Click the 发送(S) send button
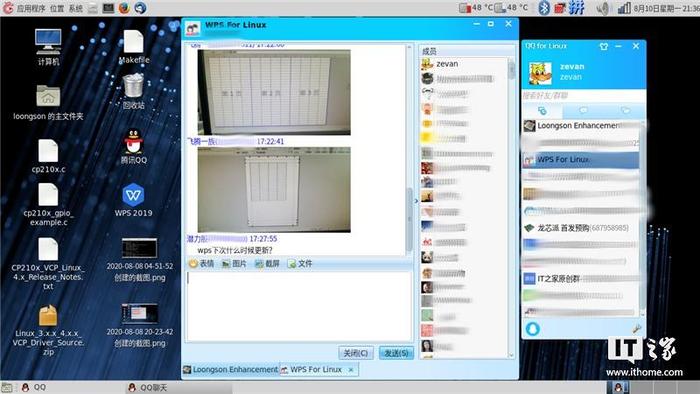Screen dimensions: 700x394 (396, 353)
